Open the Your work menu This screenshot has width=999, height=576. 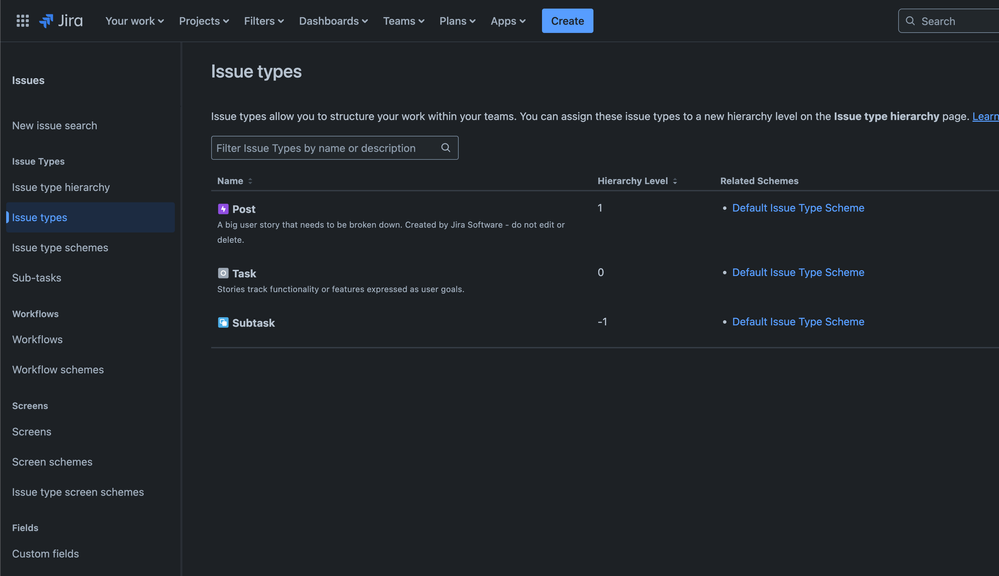pyautogui.click(x=133, y=20)
